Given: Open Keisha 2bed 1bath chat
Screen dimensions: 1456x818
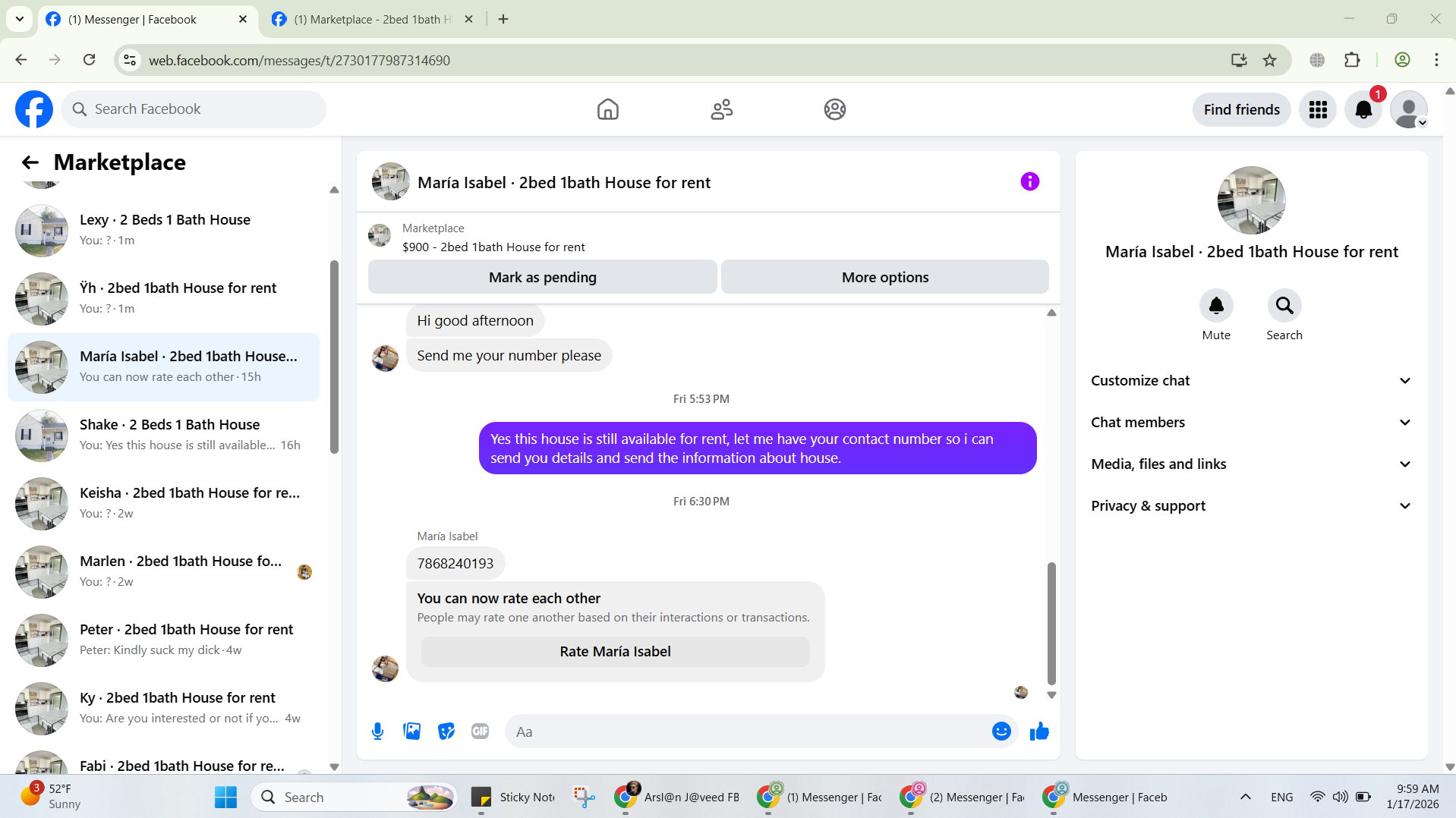Looking at the screenshot, I should coord(163,503).
